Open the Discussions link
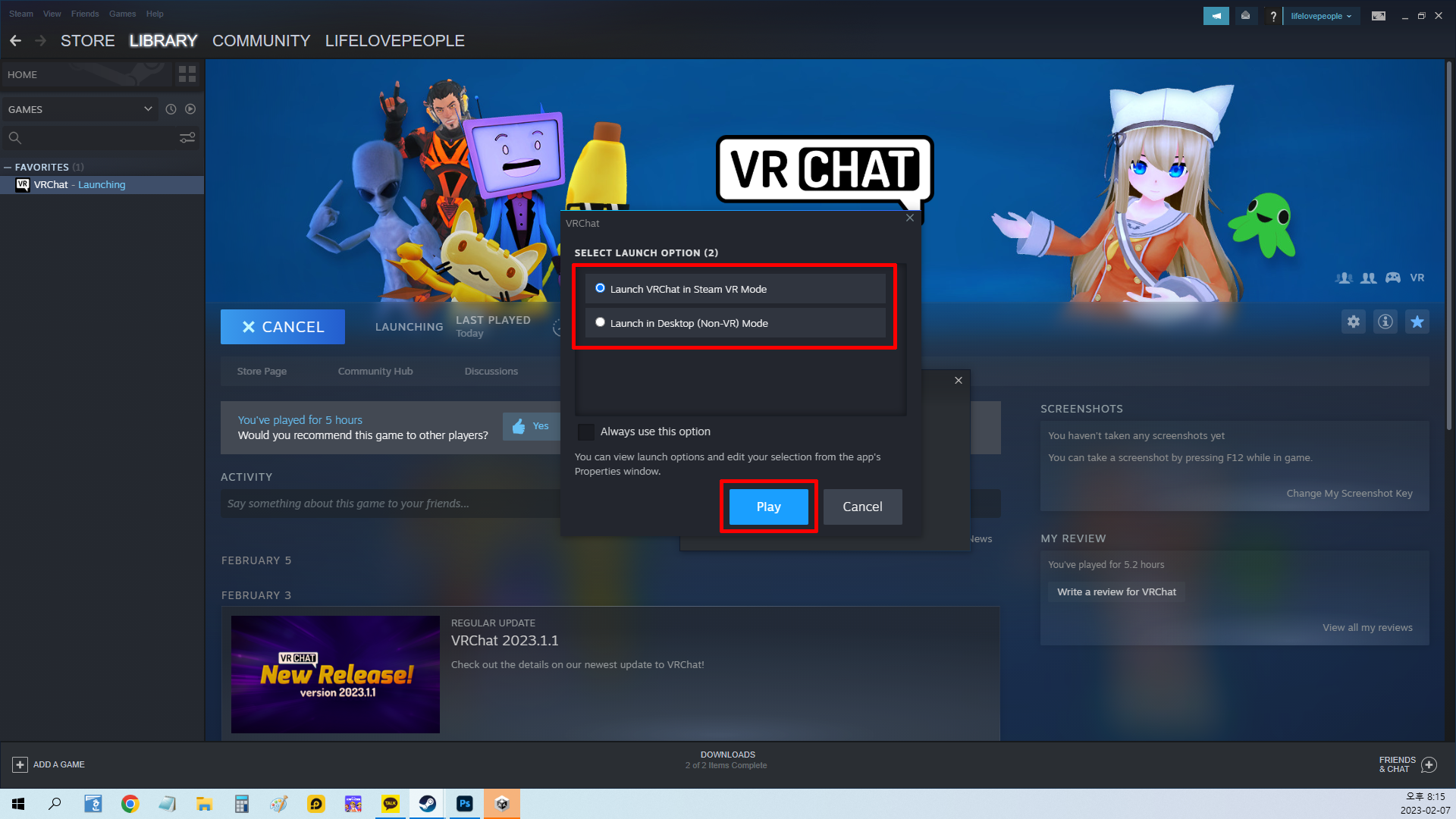 click(x=491, y=371)
